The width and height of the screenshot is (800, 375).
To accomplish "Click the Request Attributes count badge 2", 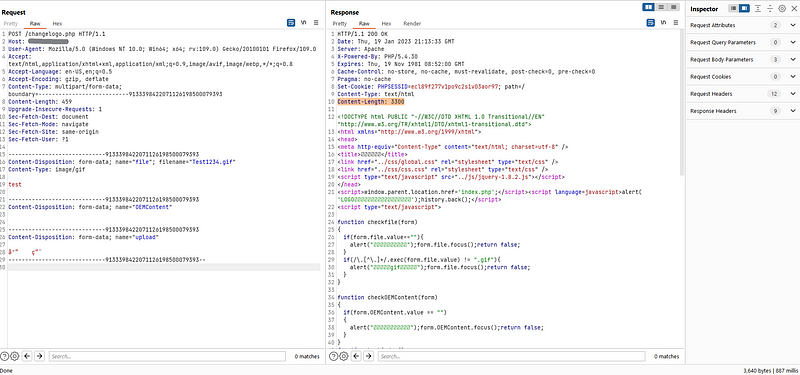I will (x=776, y=26).
